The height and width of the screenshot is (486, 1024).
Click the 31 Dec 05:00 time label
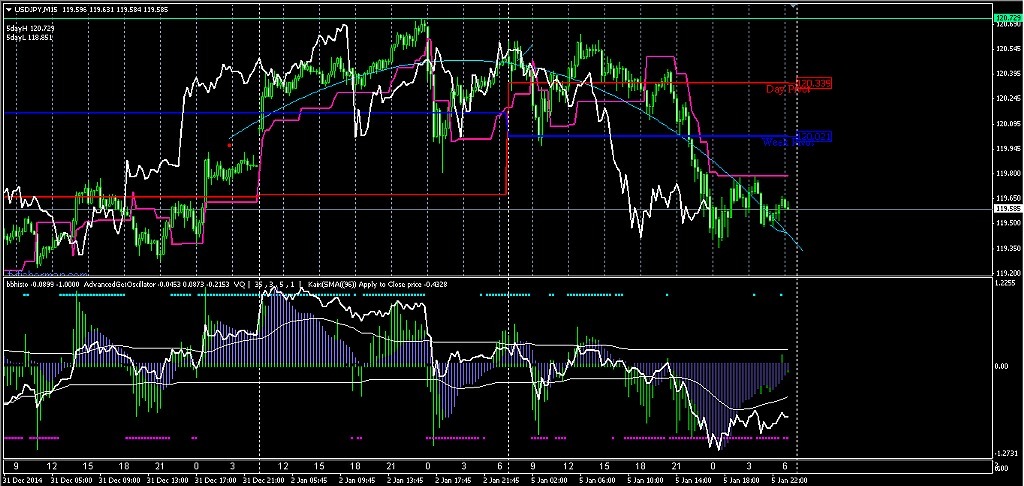click(x=71, y=479)
